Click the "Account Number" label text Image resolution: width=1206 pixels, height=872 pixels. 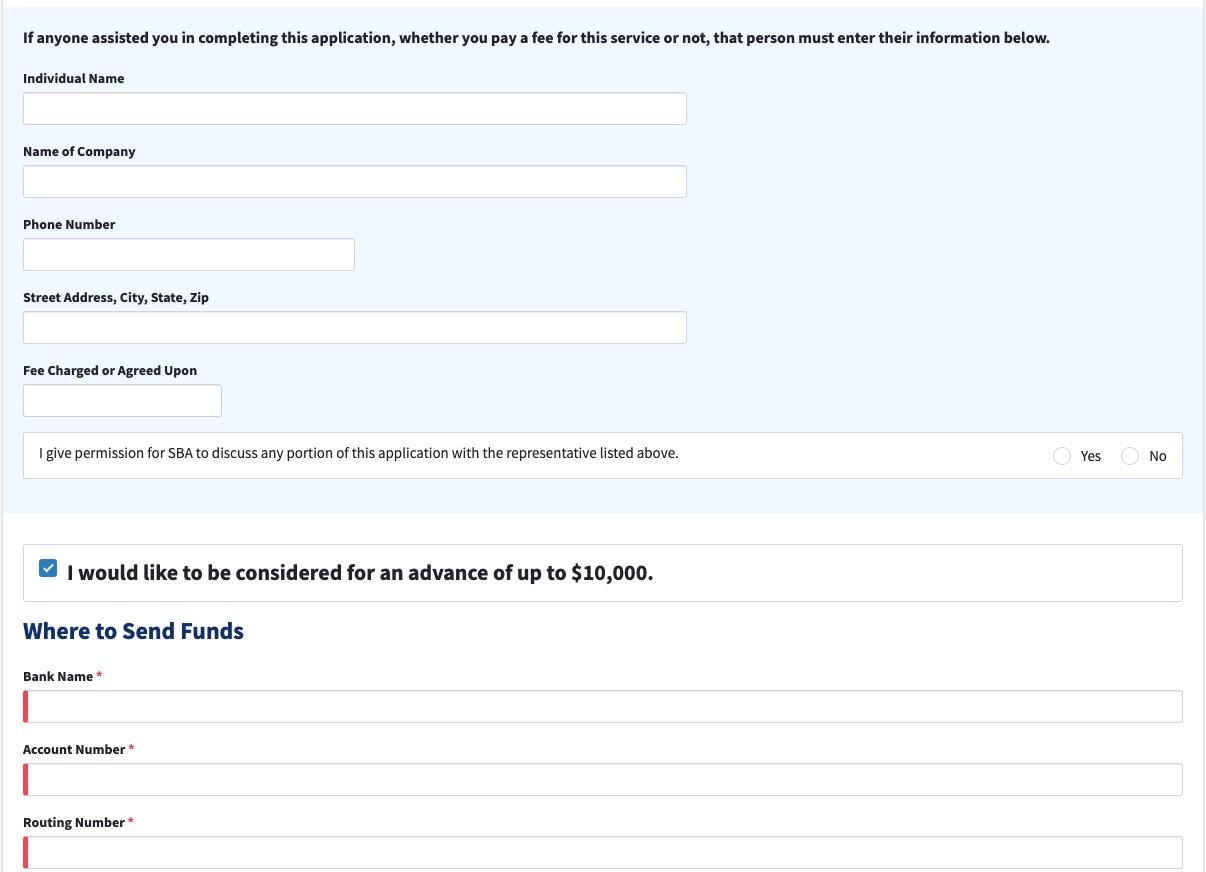point(74,749)
